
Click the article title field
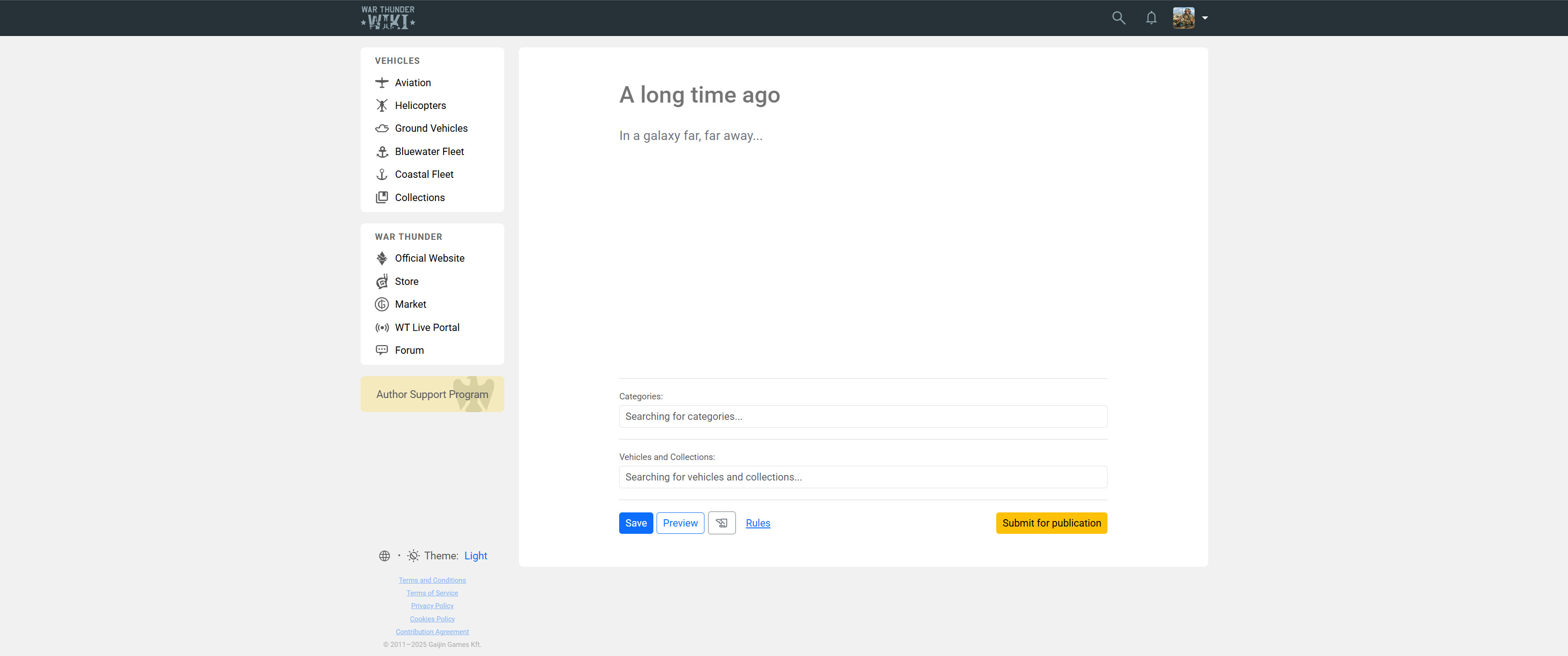click(699, 95)
